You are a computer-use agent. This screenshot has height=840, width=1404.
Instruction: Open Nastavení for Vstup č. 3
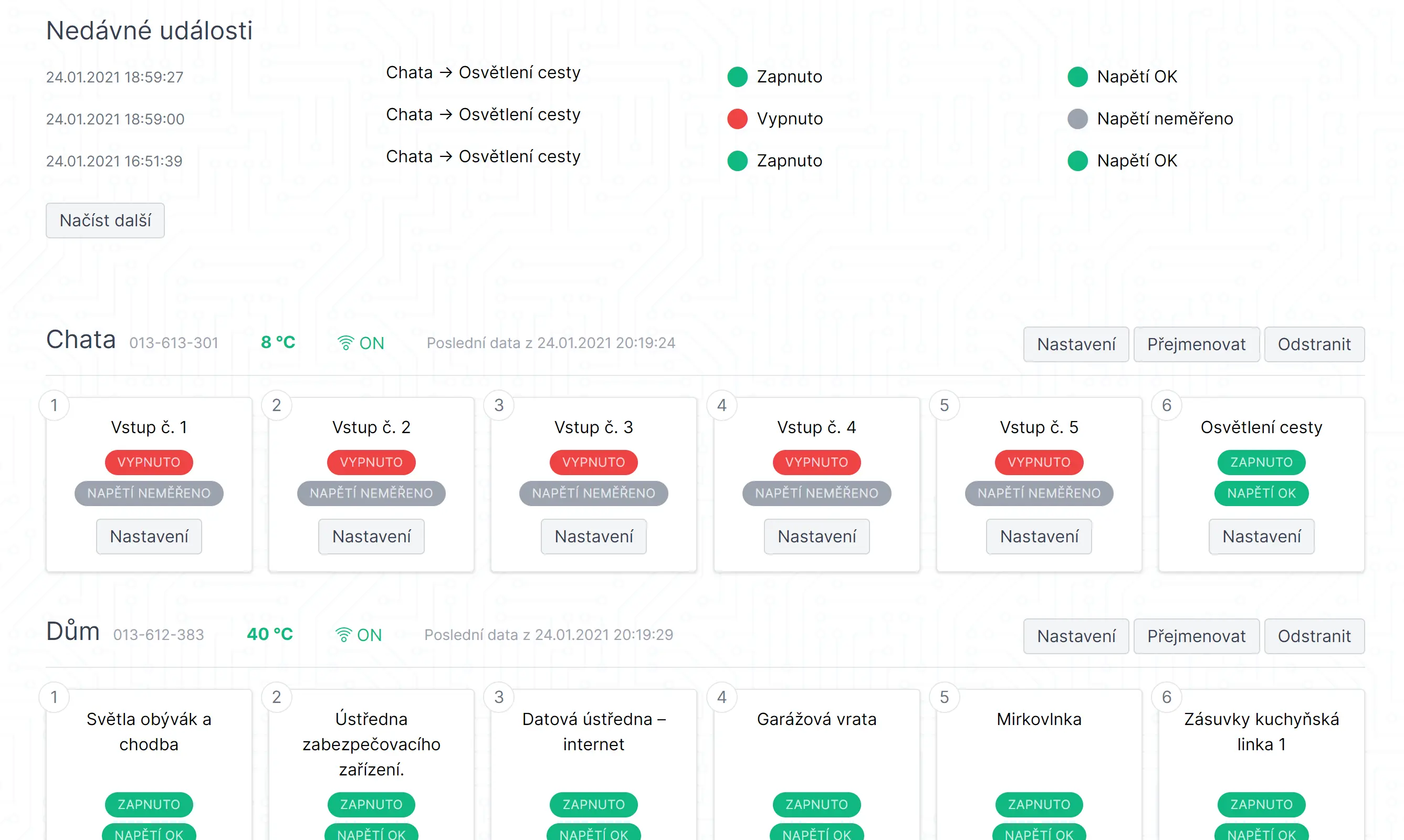[x=593, y=537]
